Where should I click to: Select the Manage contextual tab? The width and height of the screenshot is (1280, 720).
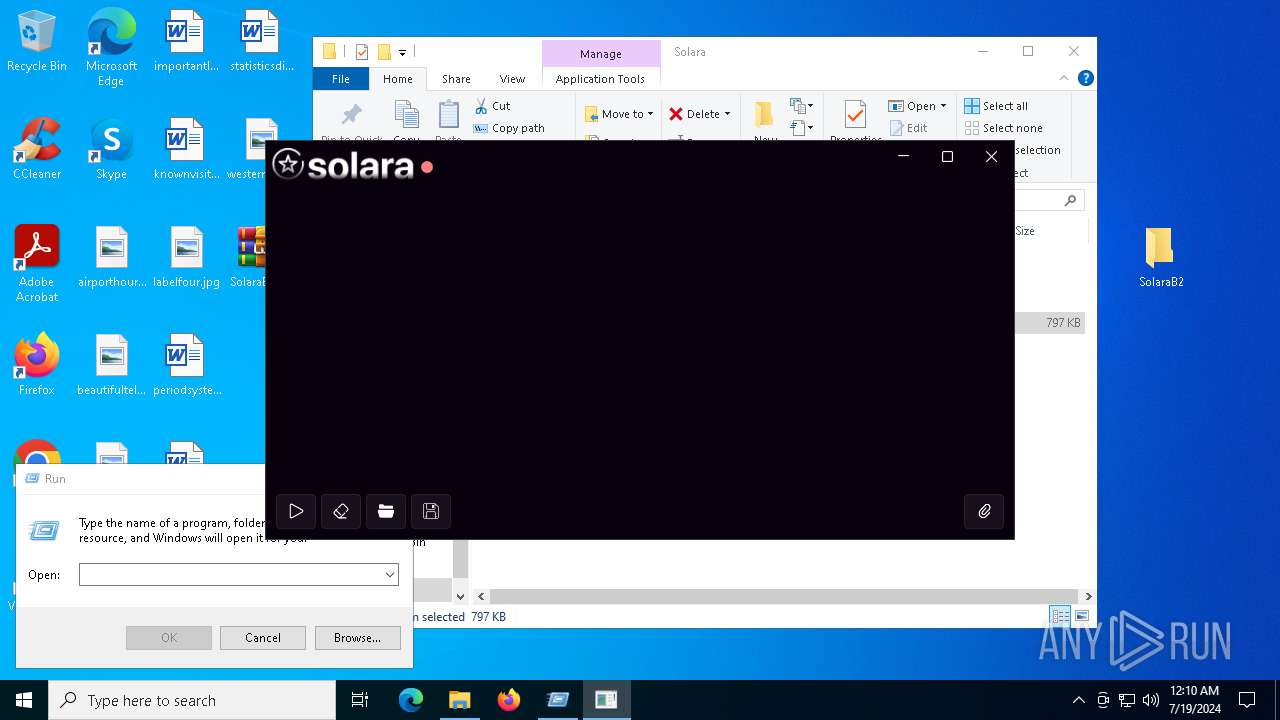coord(601,54)
